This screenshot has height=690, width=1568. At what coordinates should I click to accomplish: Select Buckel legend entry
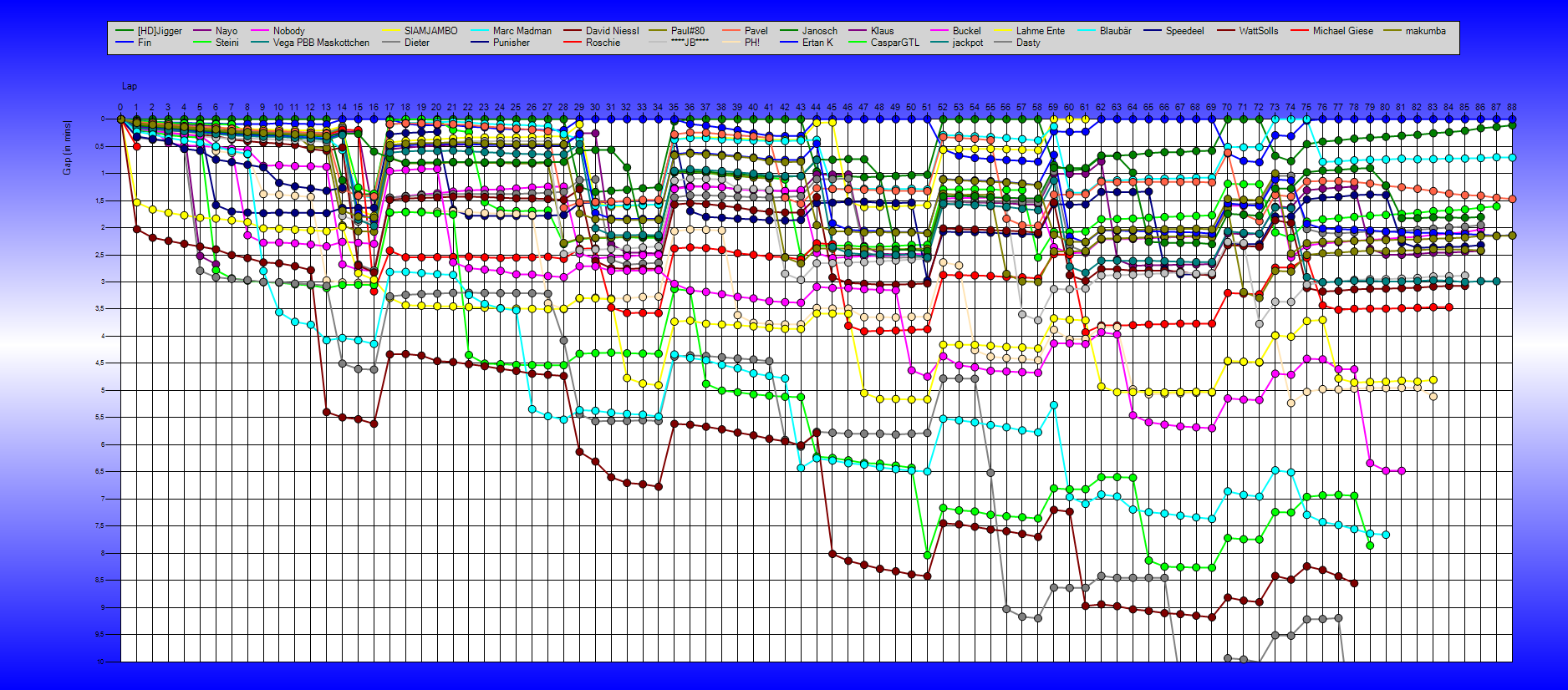click(956, 31)
